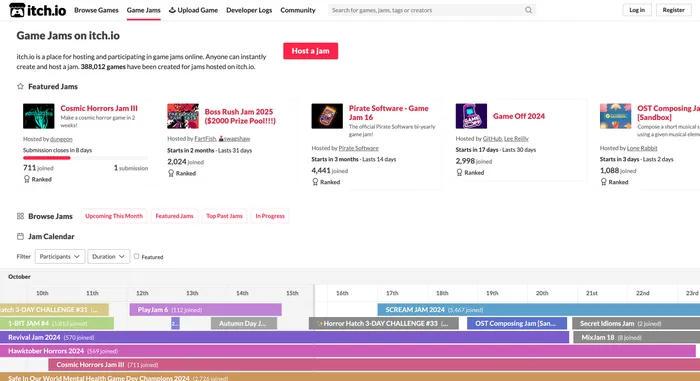Click Cosmic Horrors submission progress bar
The image size is (700, 381).
click(x=85, y=158)
